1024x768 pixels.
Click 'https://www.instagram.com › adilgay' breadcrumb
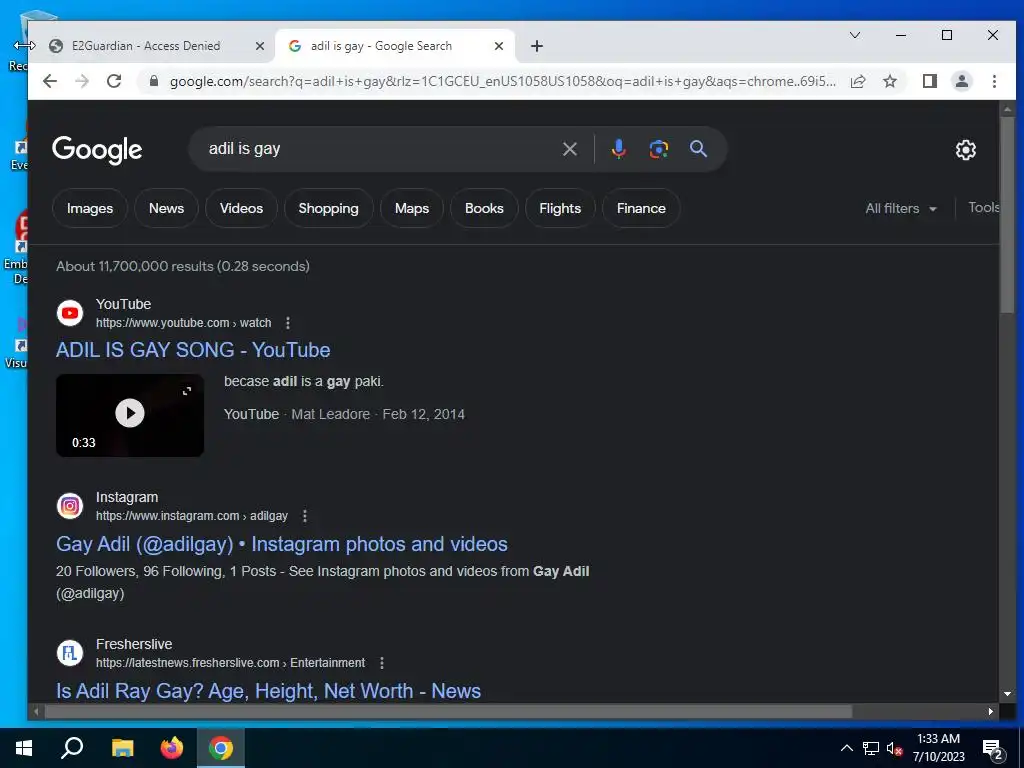[x=192, y=516]
